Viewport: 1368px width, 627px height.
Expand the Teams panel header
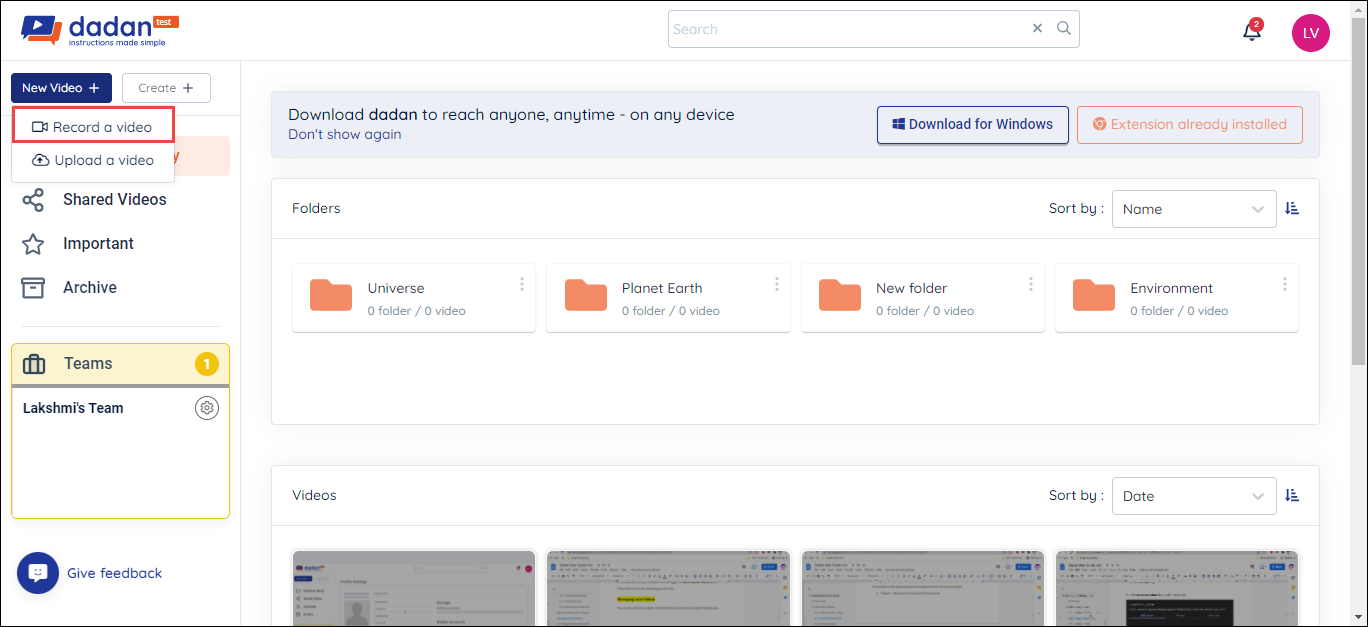[121, 364]
